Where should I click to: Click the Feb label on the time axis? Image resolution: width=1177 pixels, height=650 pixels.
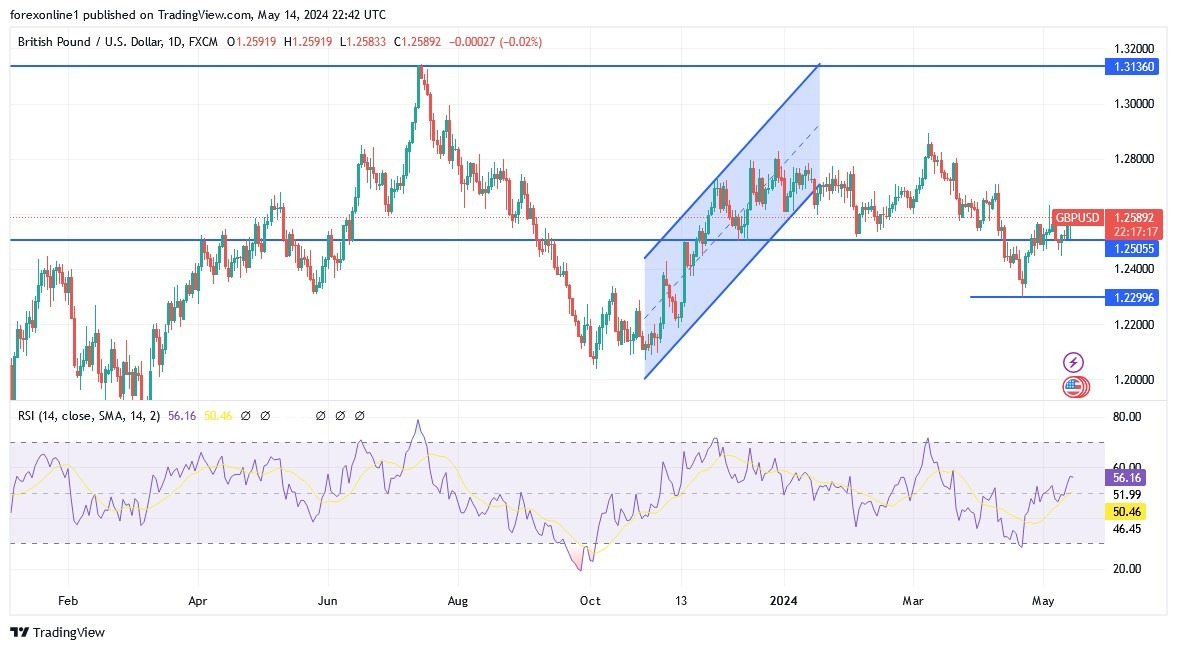(x=66, y=601)
